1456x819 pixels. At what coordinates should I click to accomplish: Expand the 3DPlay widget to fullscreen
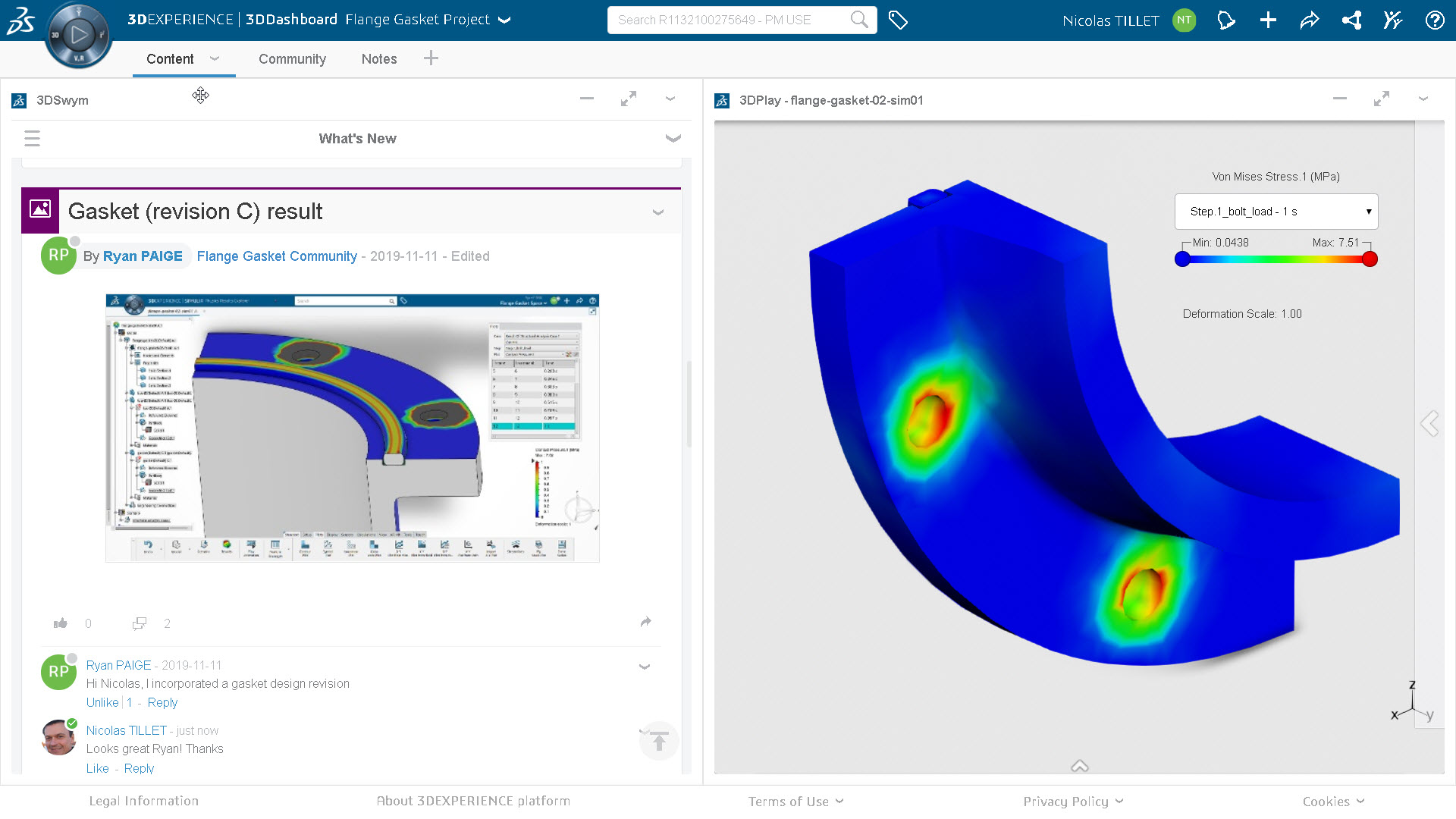point(1382,99)
